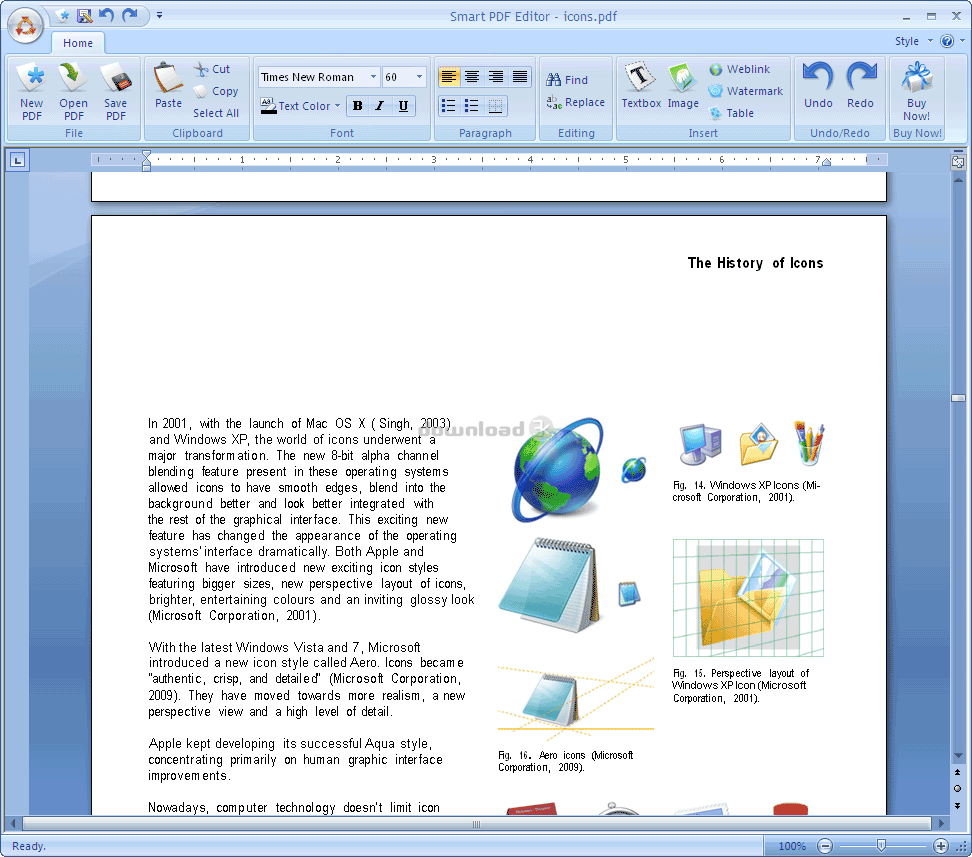Insert a Weblink
The image size is (972, 857).
pos(740,69)
